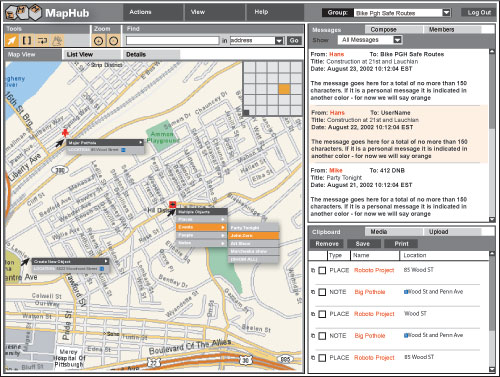Check the PLACE Roboto Project Wood ST checkbox

pos(322,314)
